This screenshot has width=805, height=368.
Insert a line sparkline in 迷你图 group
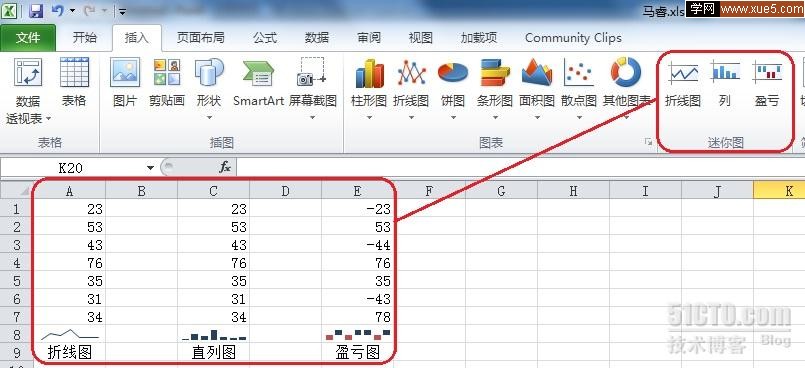click(683, 82)
